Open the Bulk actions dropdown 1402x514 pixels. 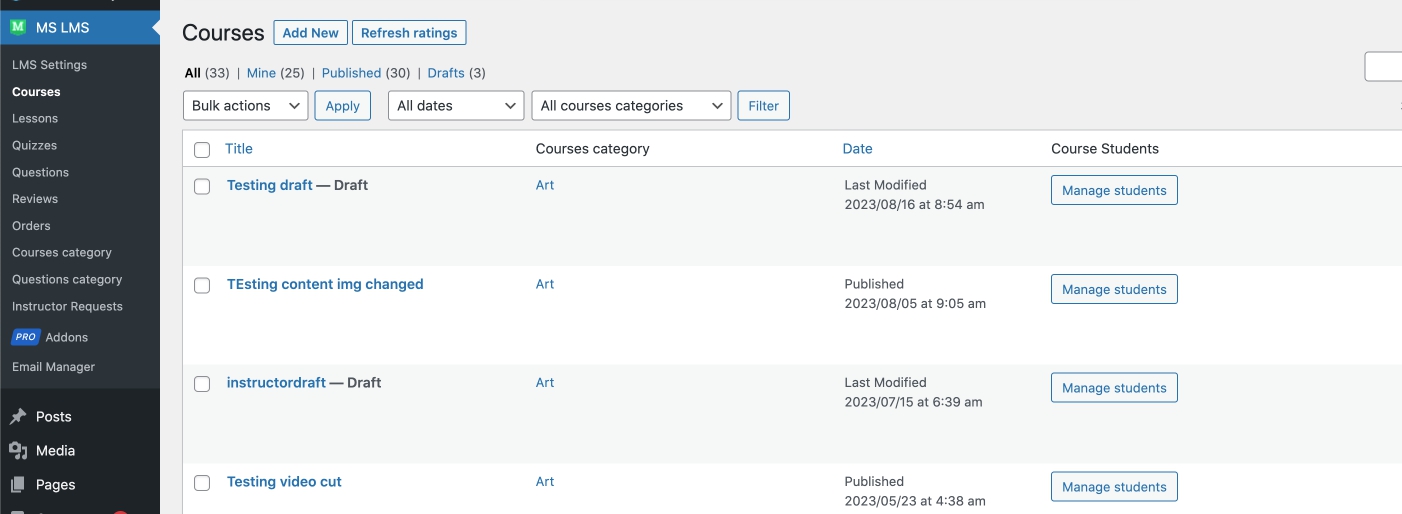pos(245,106)
